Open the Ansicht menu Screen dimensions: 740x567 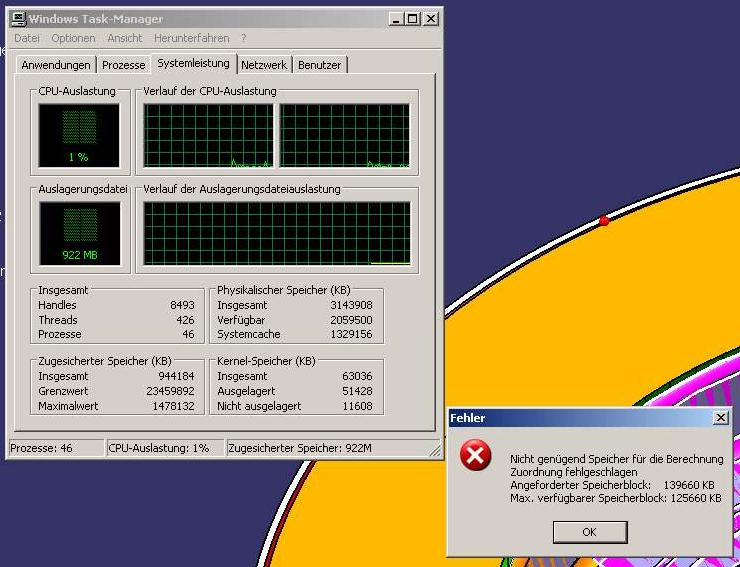125,38
